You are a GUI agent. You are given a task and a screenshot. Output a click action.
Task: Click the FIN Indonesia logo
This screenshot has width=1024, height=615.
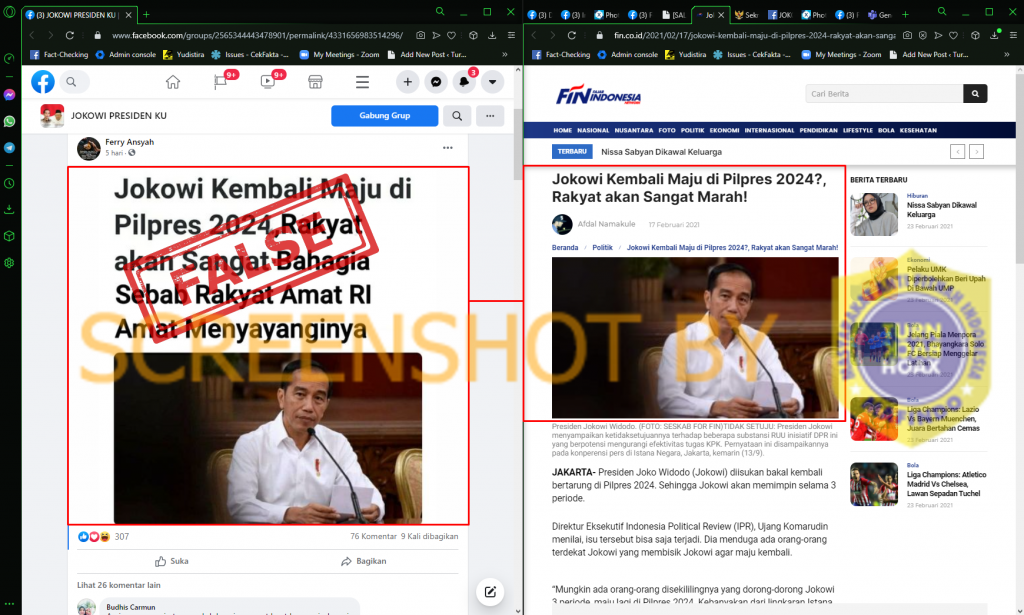(x=598, y=96)
